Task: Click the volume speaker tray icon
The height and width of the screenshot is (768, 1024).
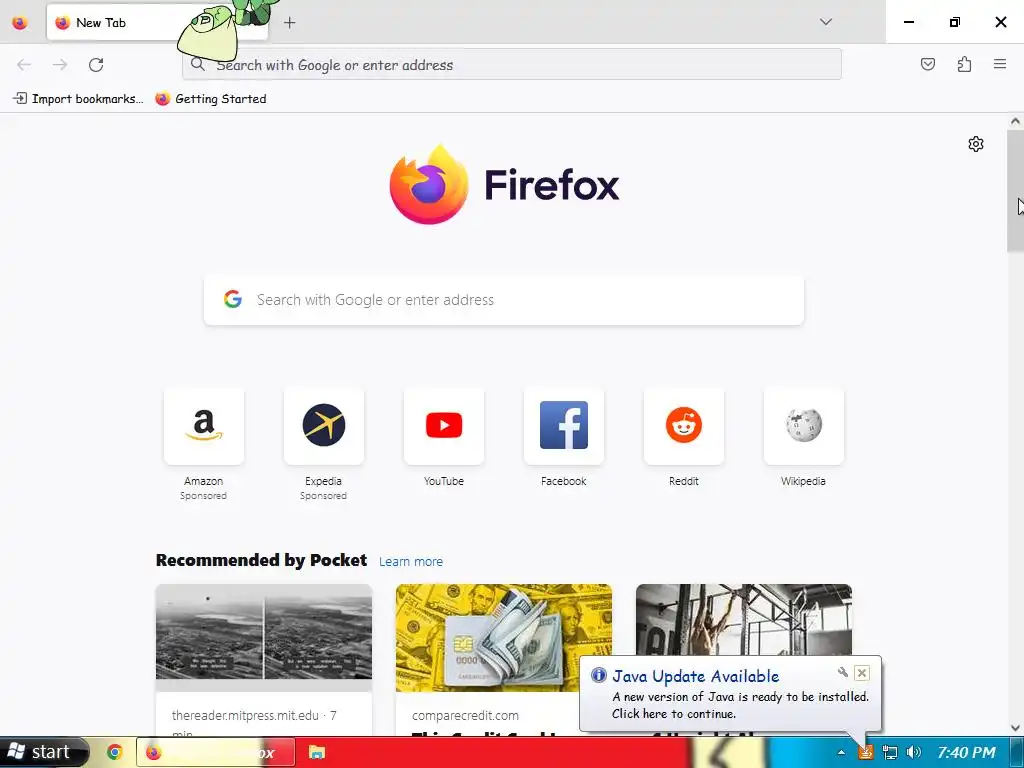Action: pyautogui.click(x=914, y=752)
